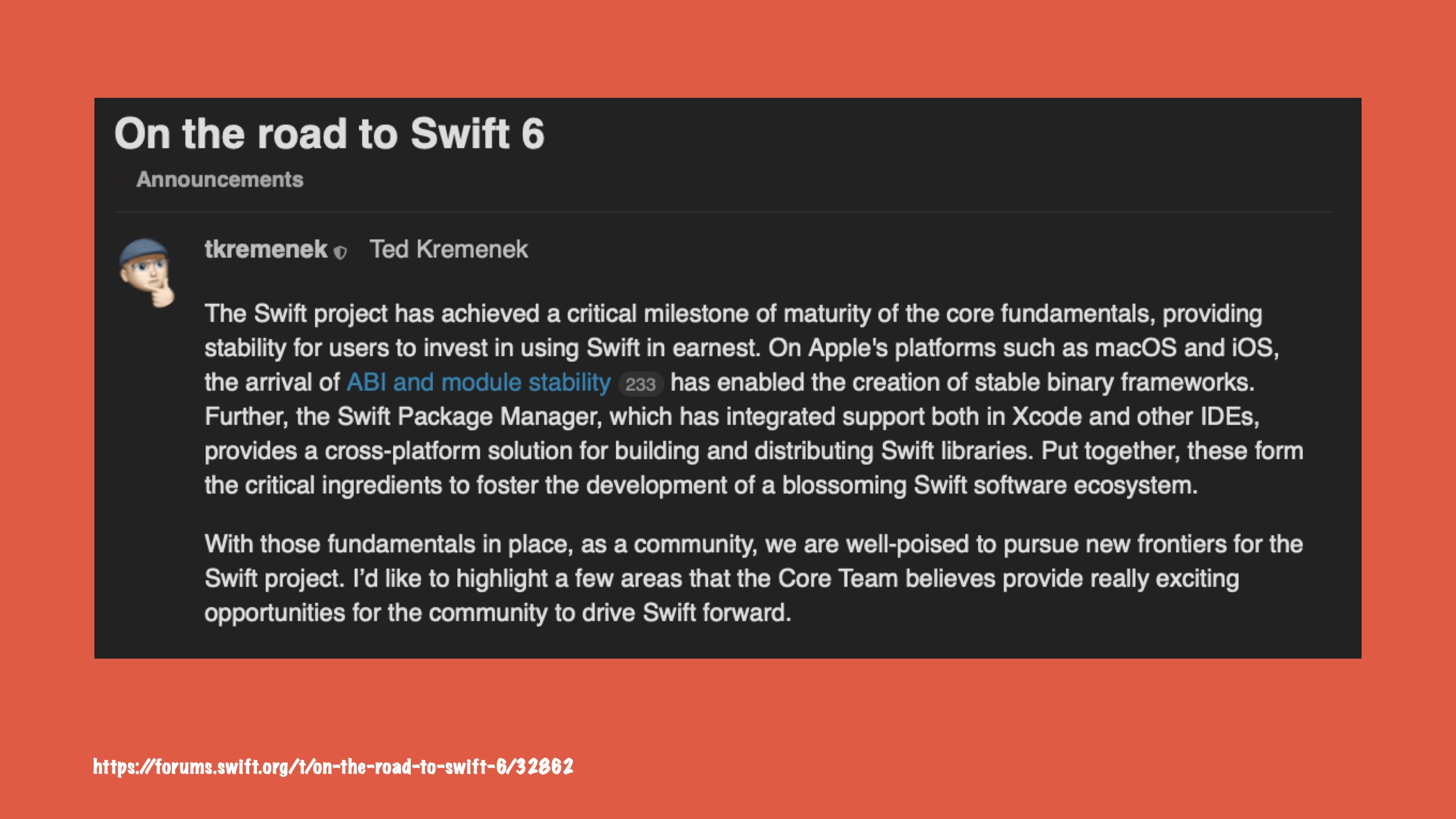
Task: Click the forums.swift.org URL below the post
Action: (x=333, y=767)
